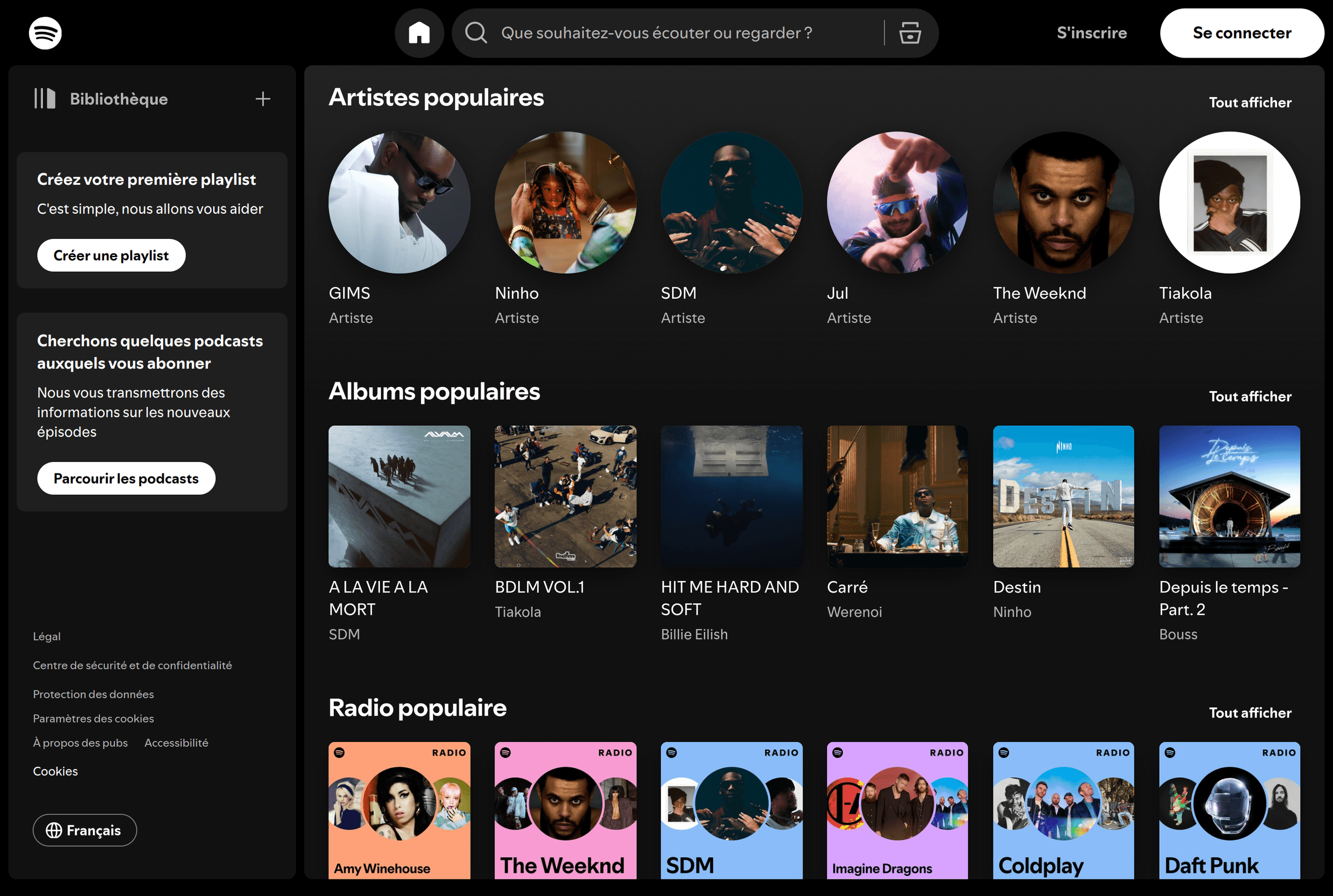
Task: Open the Paramètres des cookies page
Action: (x=93, y=718)
